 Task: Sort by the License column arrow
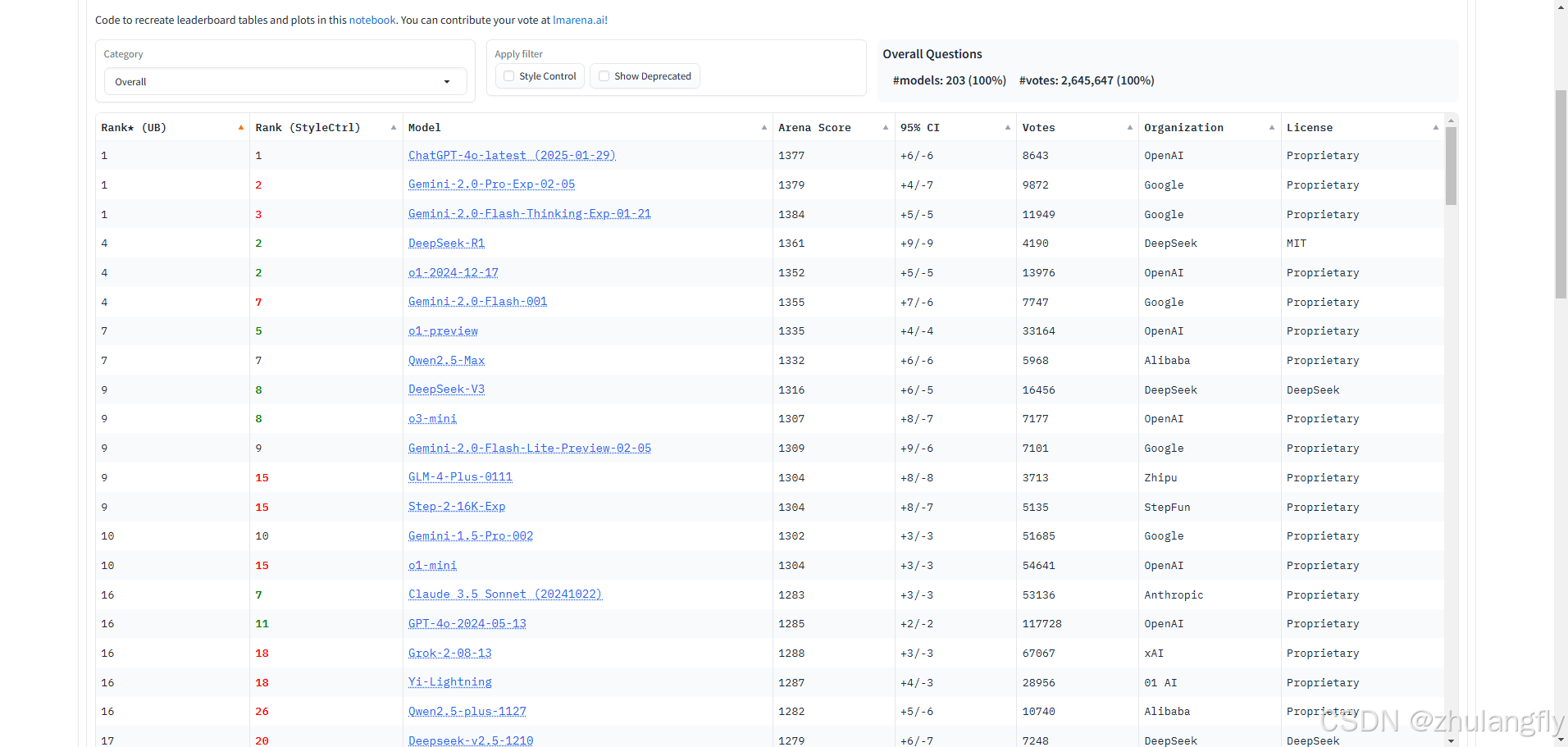(x=1436, y=127)
